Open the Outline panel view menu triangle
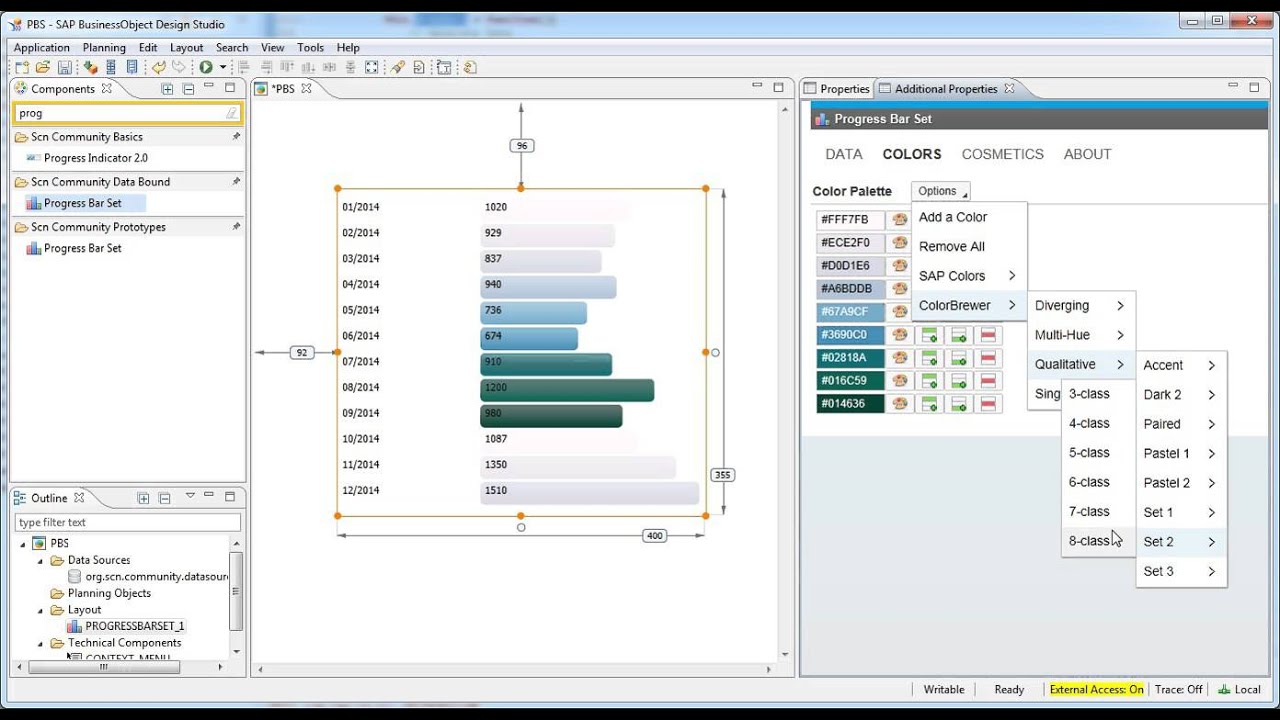This screenshot has width=1280, height=720. click(190, 496)
